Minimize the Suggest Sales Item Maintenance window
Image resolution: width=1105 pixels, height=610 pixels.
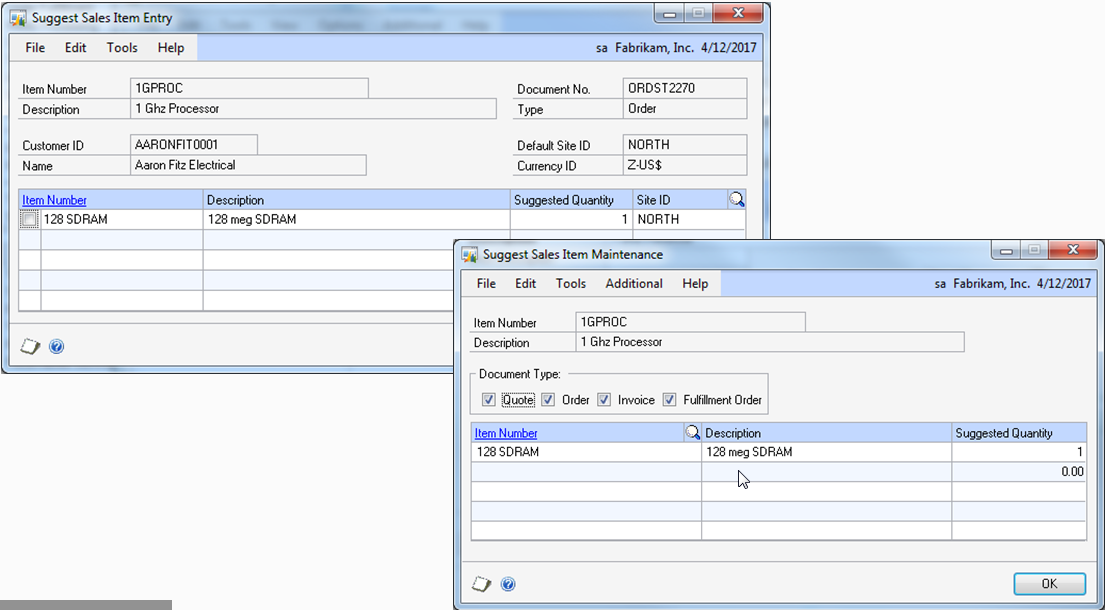[1006, 249]
